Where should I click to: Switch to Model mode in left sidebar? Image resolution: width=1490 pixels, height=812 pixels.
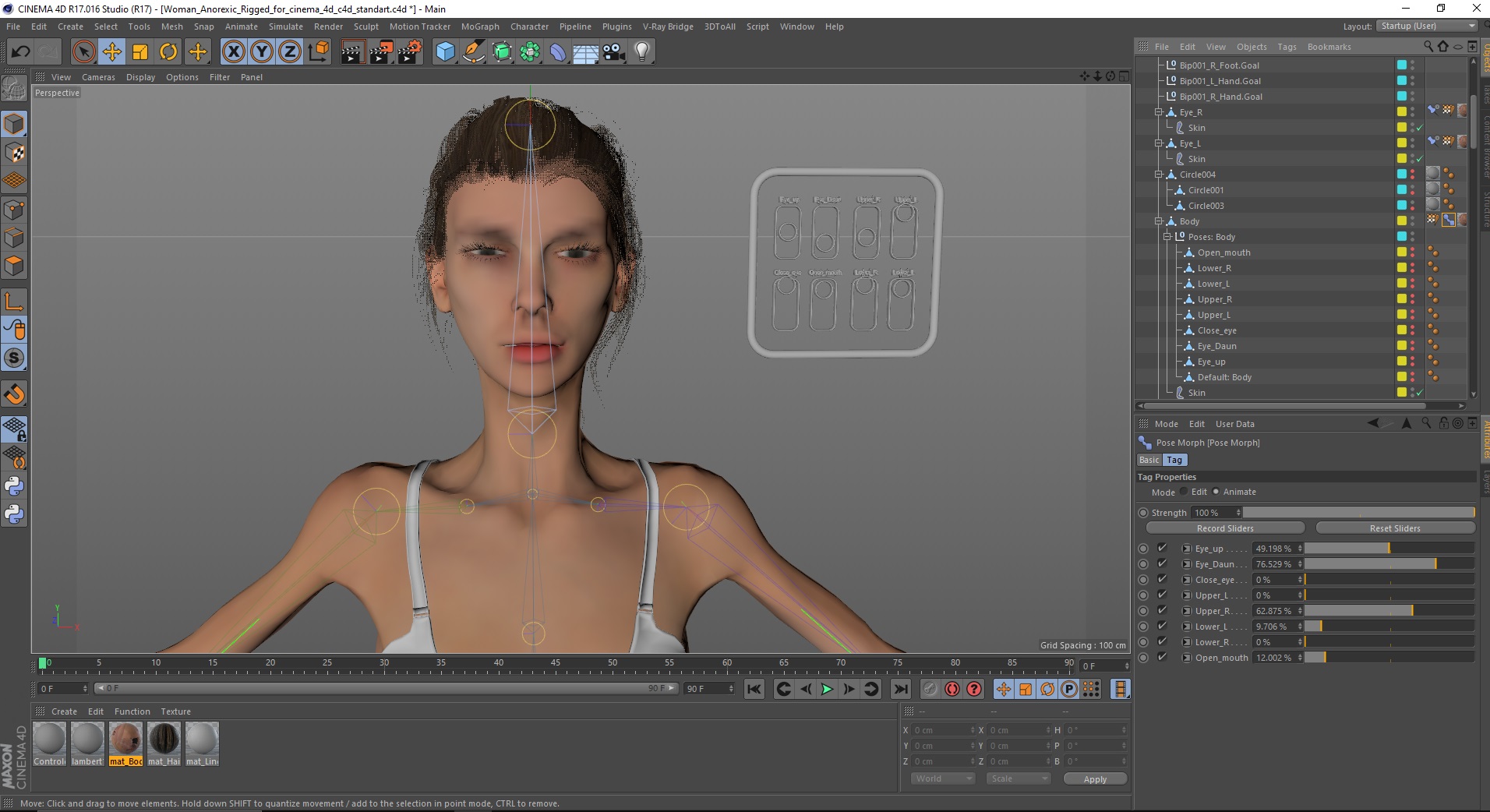click(x=14, y=125)
